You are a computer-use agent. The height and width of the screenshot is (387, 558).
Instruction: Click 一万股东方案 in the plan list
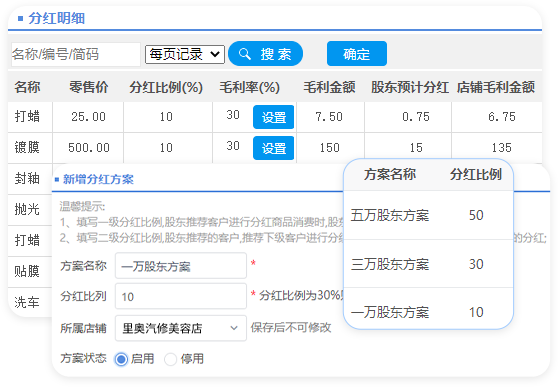(390, 313)
